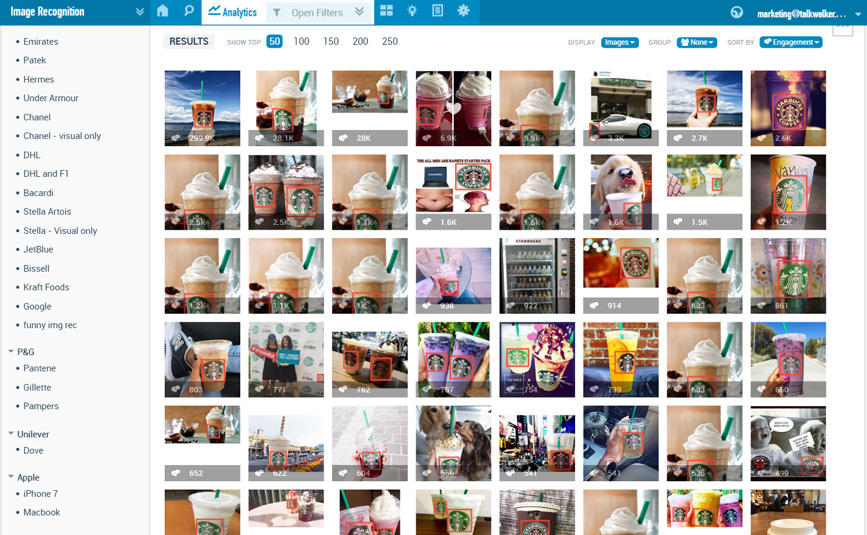Select Google topic
Screen dimensions: 867x535
[37, 306]
